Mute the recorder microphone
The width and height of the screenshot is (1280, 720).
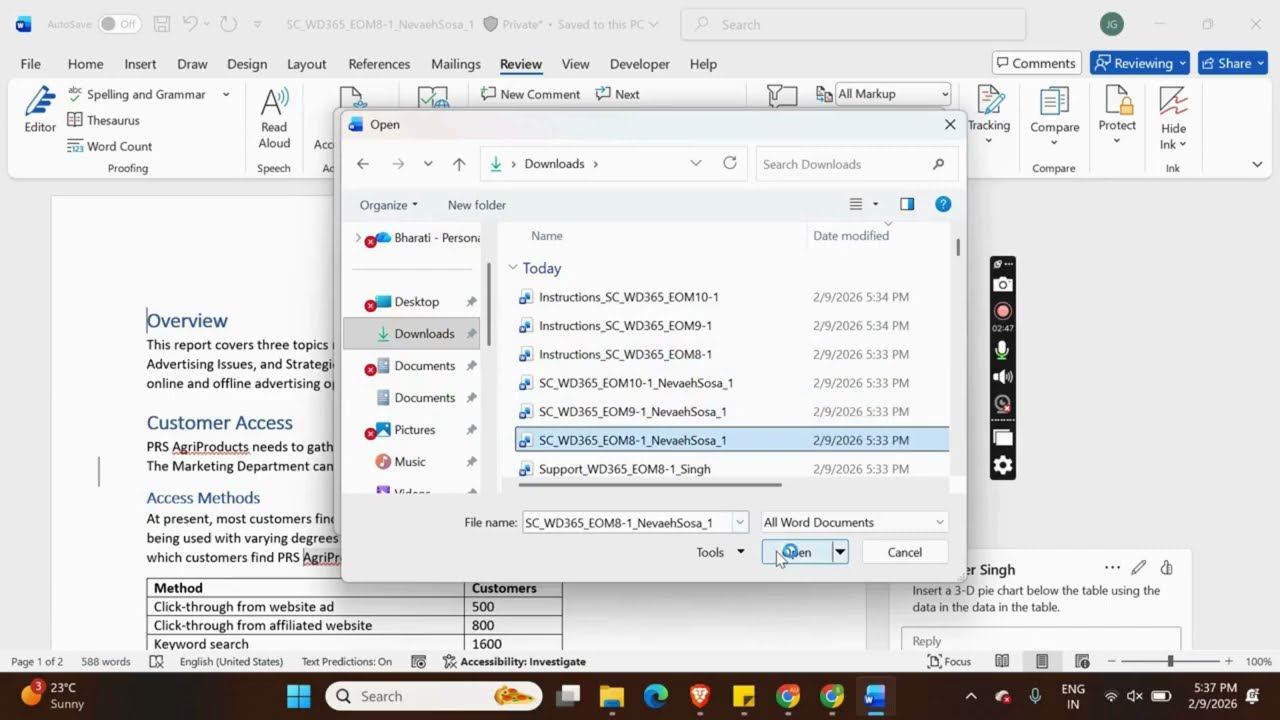coord(1002,350)
